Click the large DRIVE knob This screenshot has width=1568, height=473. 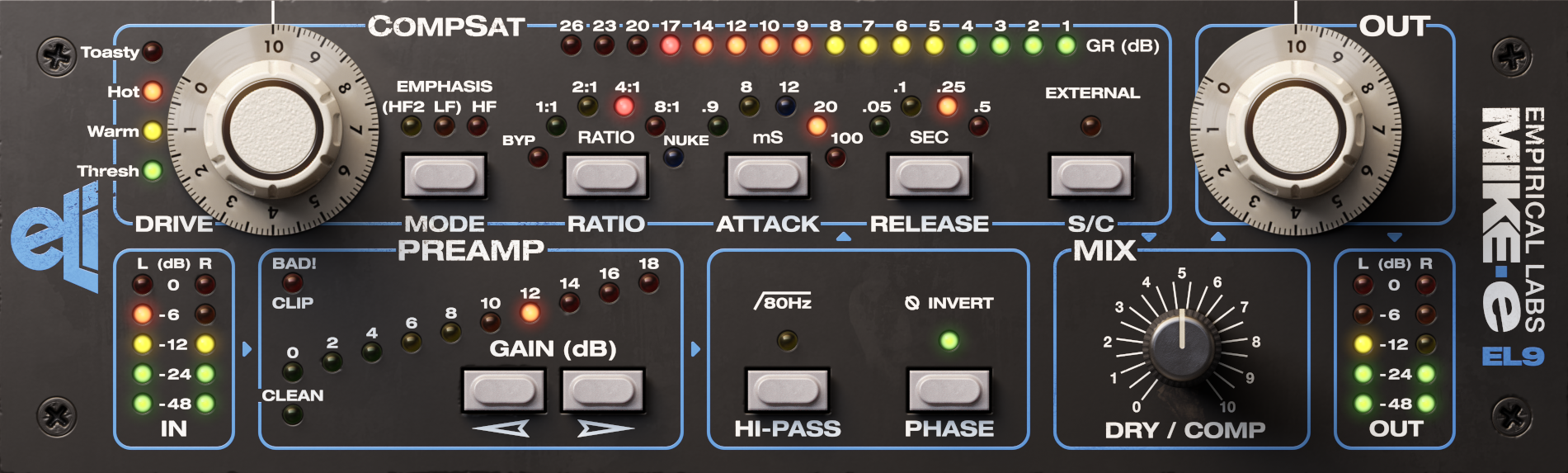click(x=273, y=132)
